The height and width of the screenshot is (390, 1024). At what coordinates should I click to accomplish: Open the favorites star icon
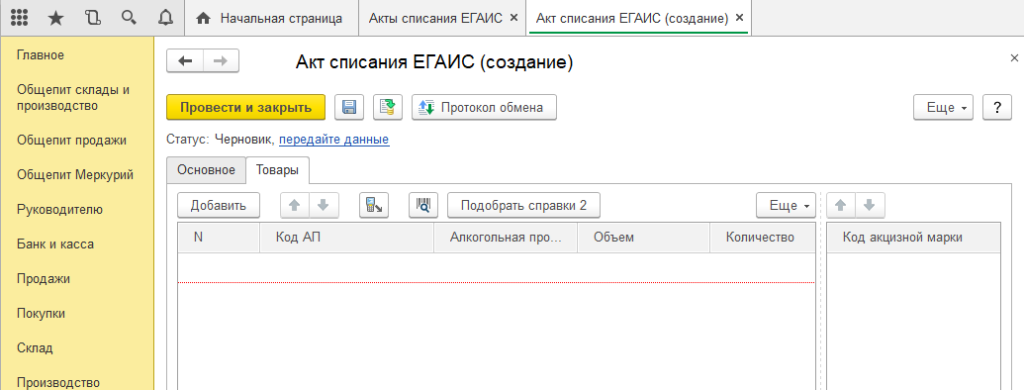click(56, 18)
